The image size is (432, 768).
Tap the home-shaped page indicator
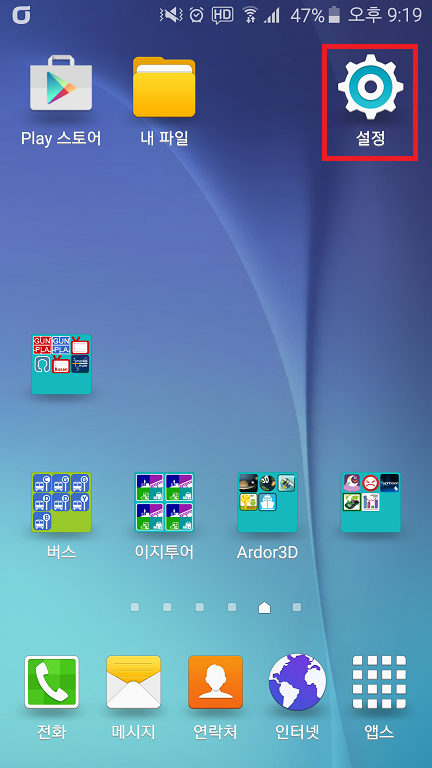click(x=264, y=607)
